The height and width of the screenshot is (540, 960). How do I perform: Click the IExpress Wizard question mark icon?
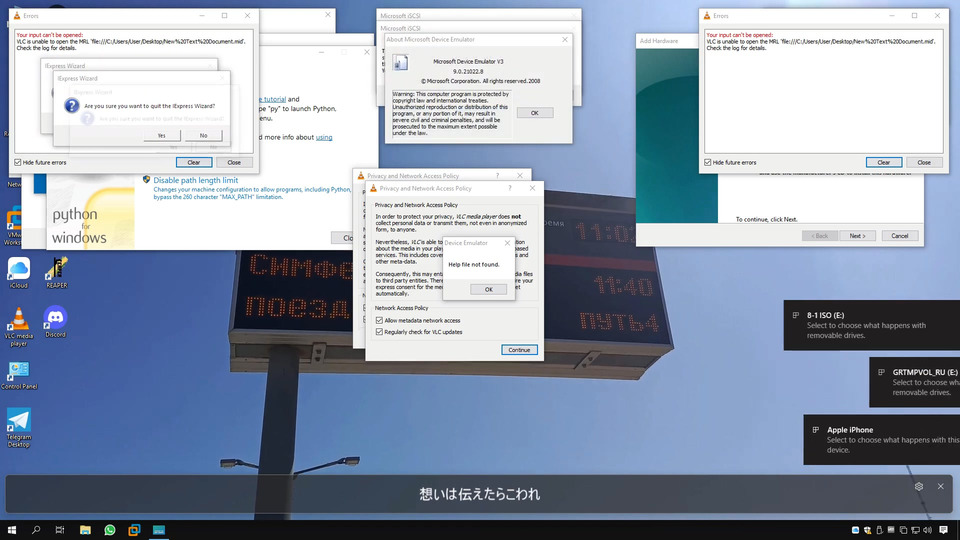point(72,105)
